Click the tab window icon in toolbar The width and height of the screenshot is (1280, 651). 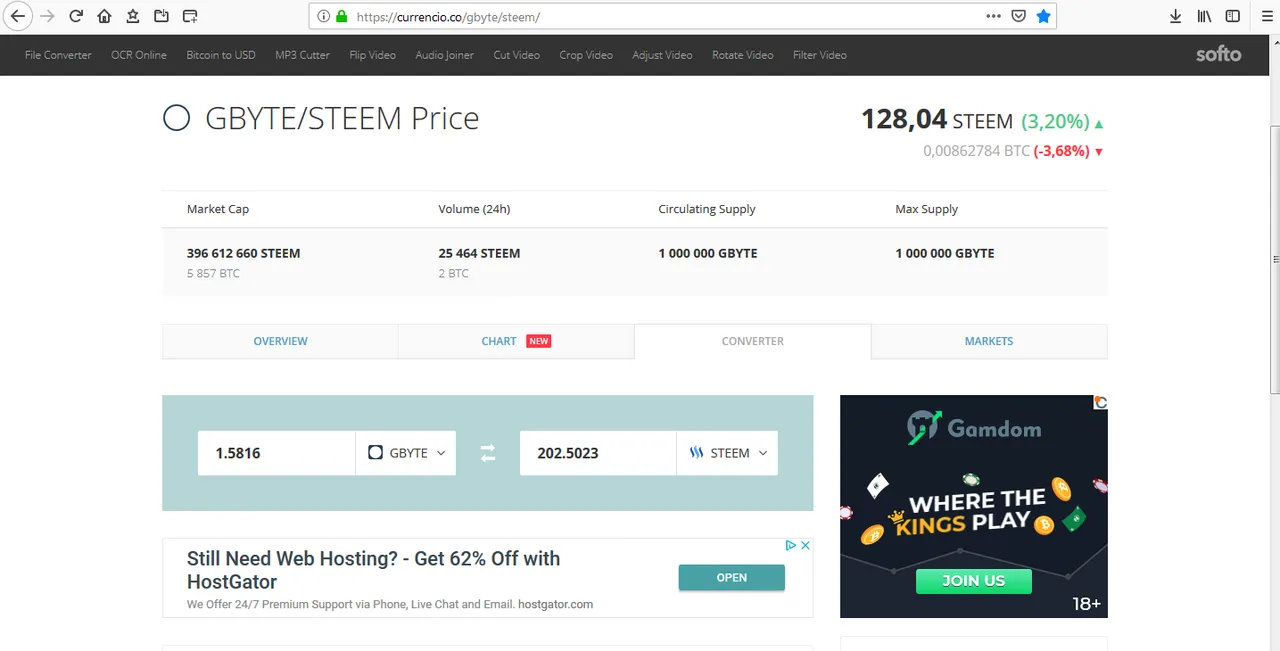coord(190,16)
